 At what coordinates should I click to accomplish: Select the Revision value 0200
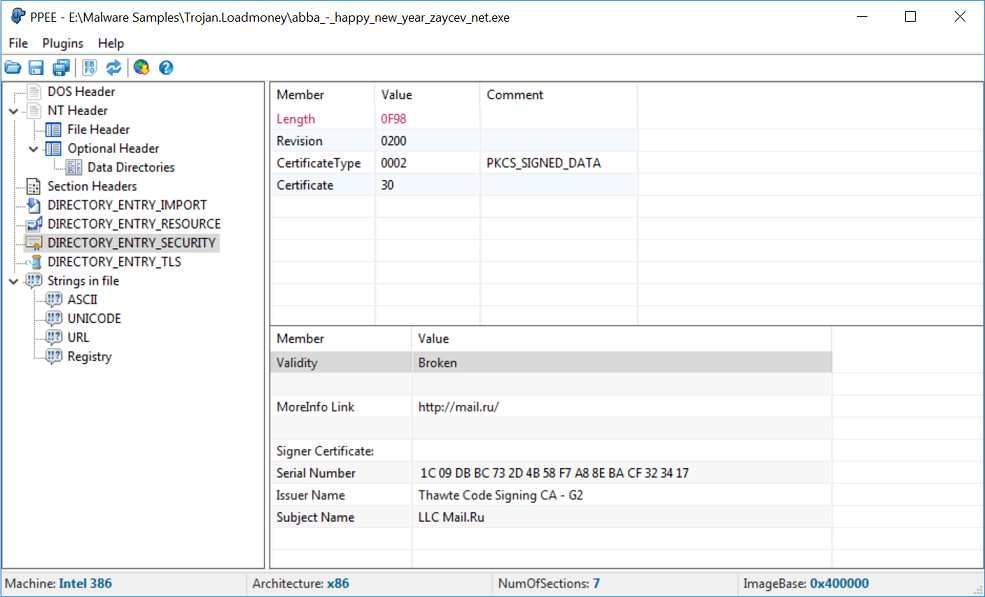click(x=393, y=141)
